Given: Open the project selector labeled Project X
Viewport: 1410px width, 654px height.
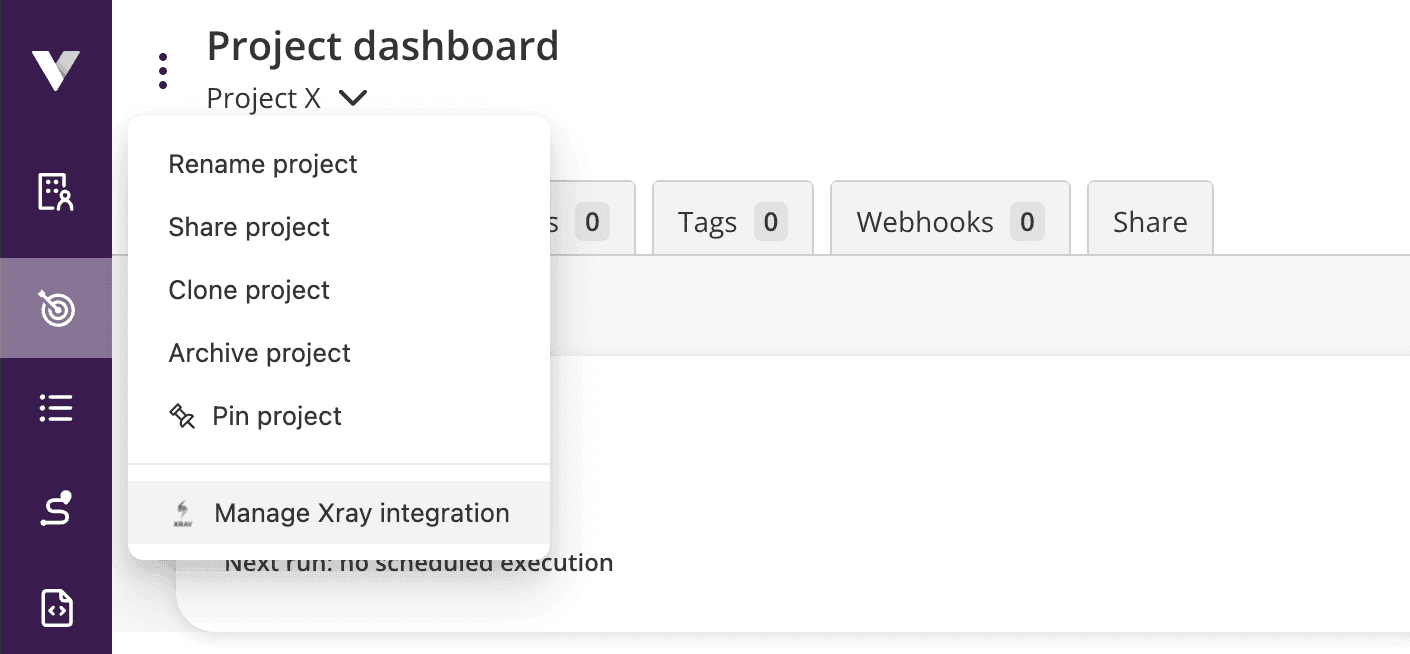Looking at the screenshot, I should pyautogui.click(x=263, y=98).
